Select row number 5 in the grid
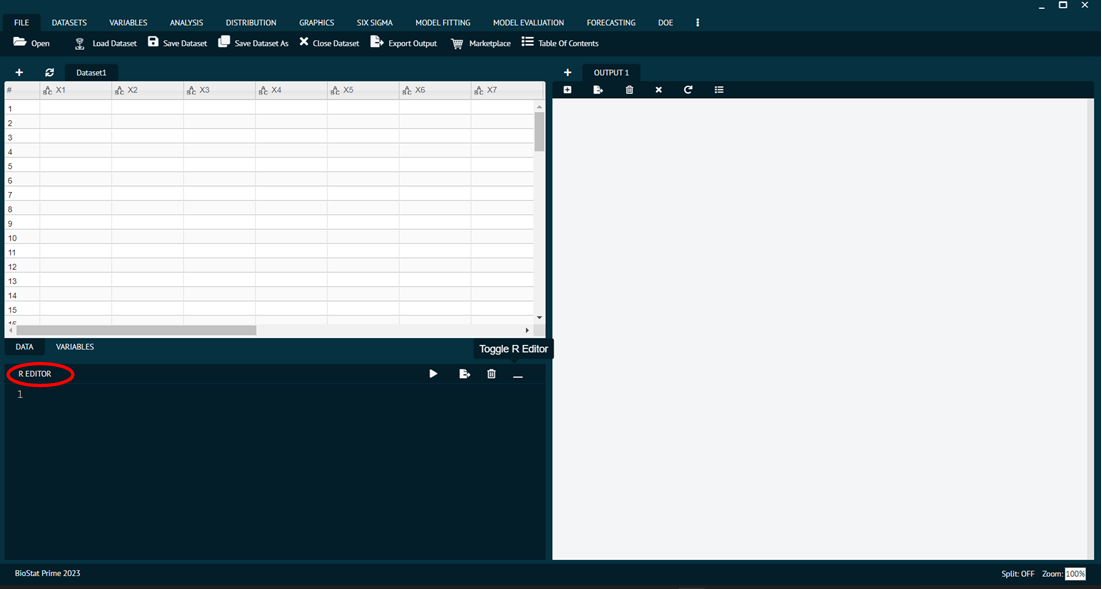 tap(22, 167)
